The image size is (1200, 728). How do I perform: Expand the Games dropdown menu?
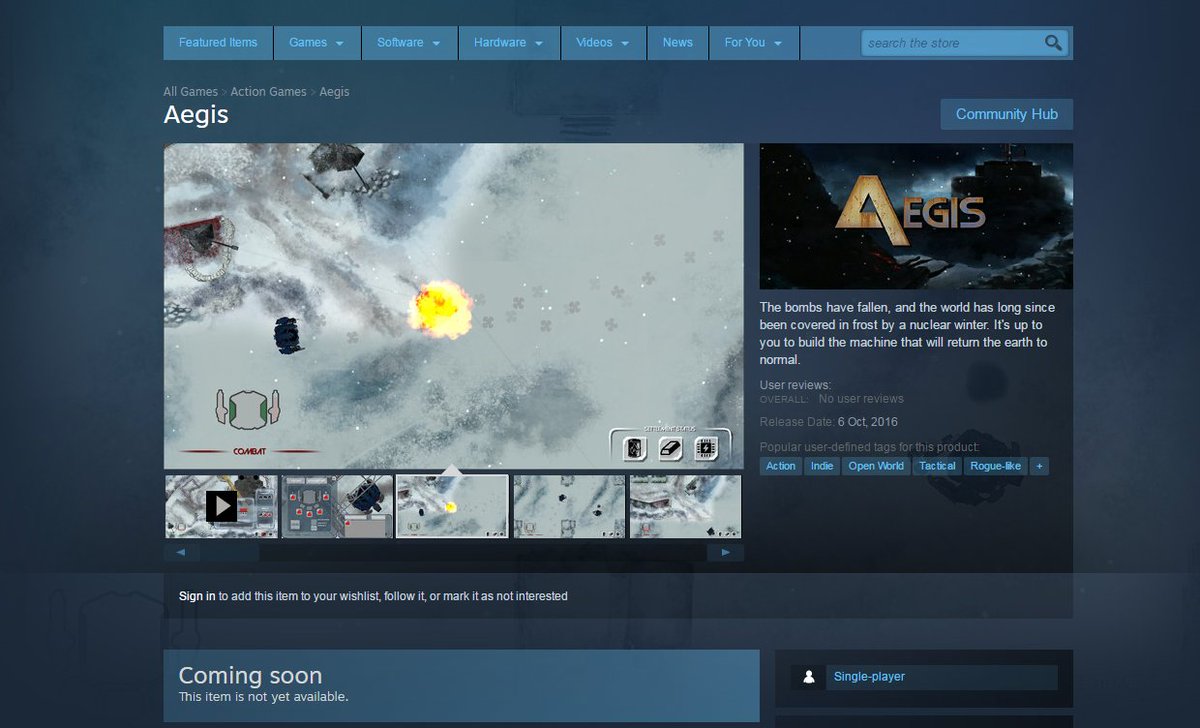pos(317,43)
